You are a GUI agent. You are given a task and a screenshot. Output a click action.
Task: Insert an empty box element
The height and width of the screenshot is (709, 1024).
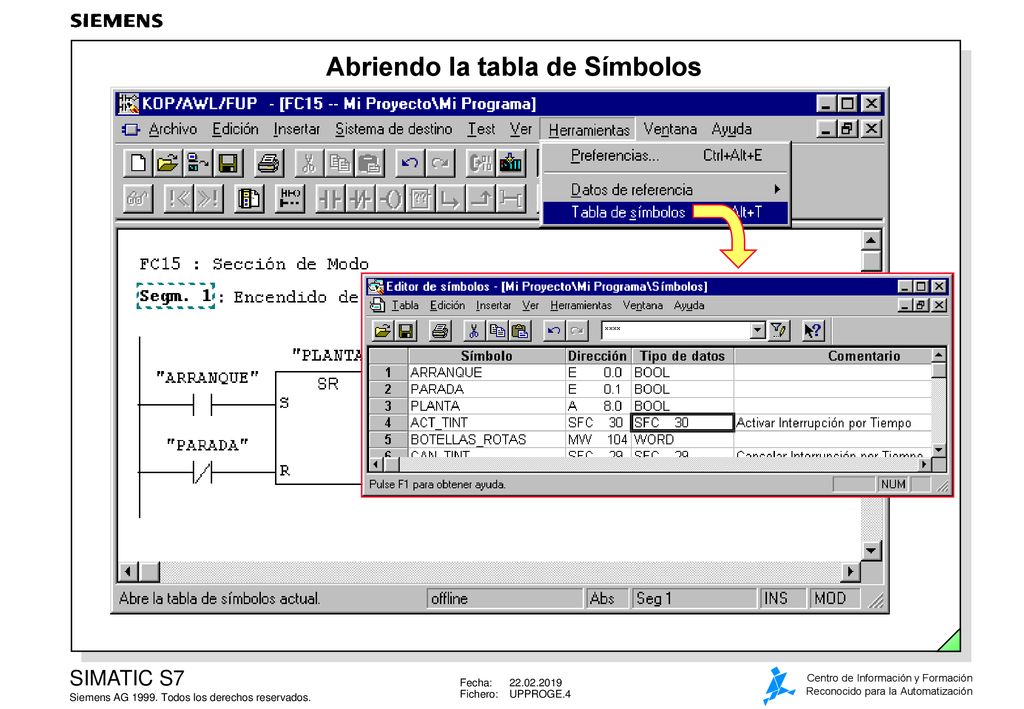(x=421, y=198)
